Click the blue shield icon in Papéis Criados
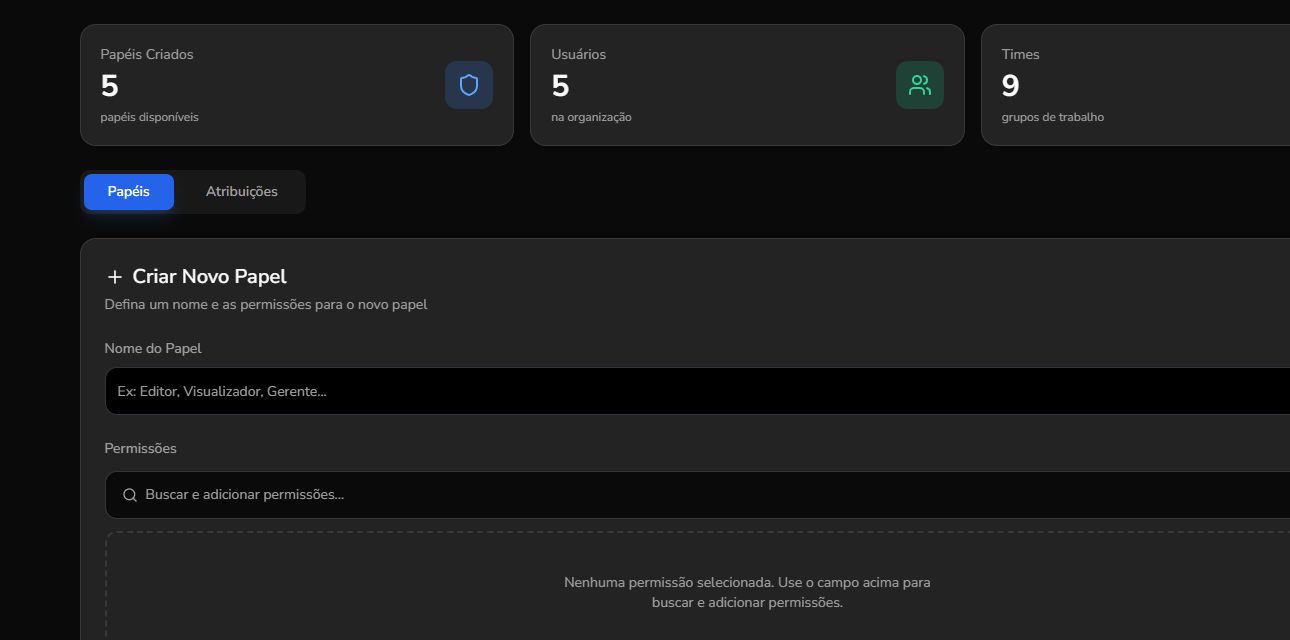This screenshot has height=640, width=1290. (x=469, y=85)
